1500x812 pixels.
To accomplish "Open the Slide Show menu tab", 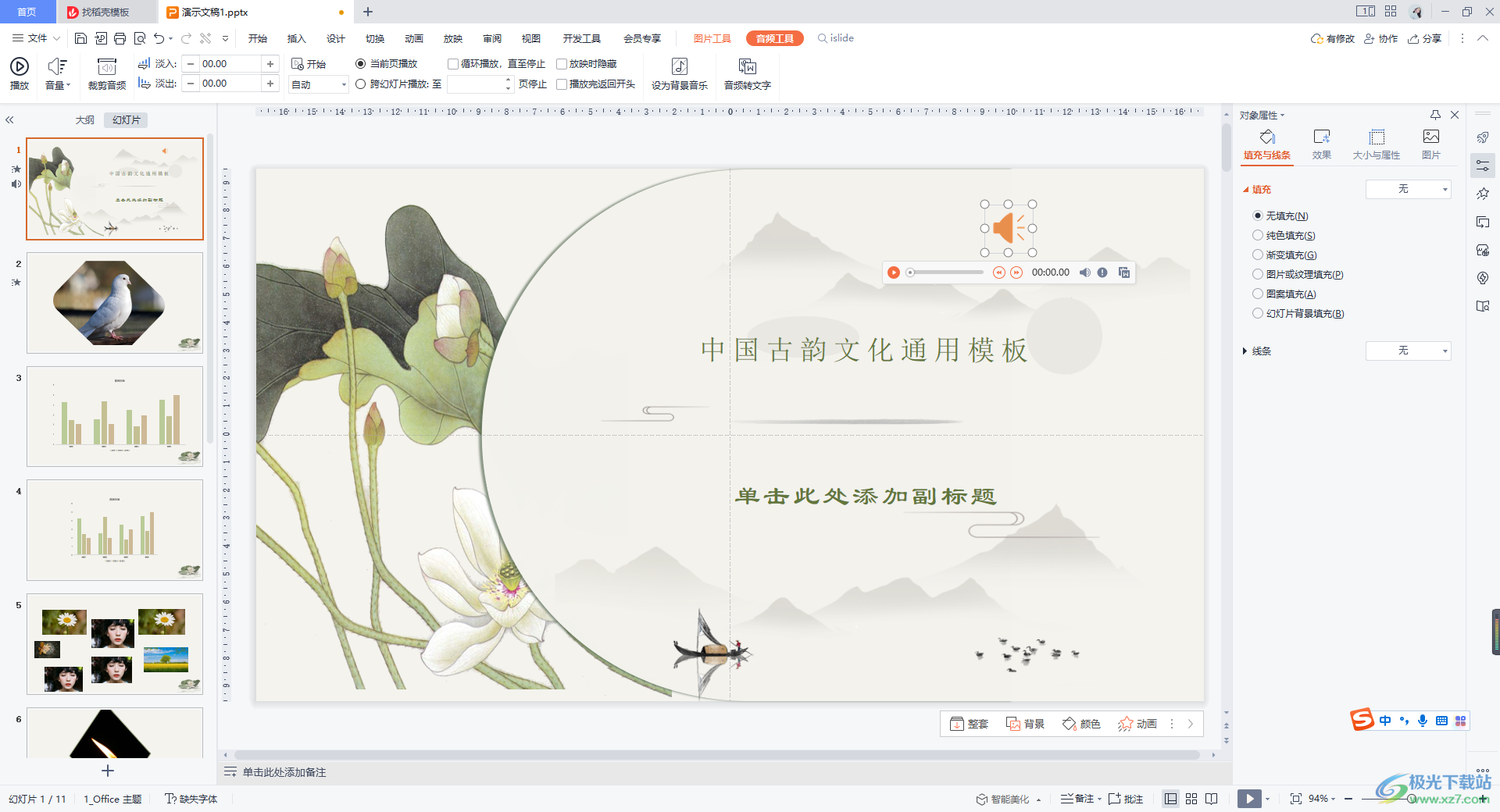I will click(x=453, y=38).
